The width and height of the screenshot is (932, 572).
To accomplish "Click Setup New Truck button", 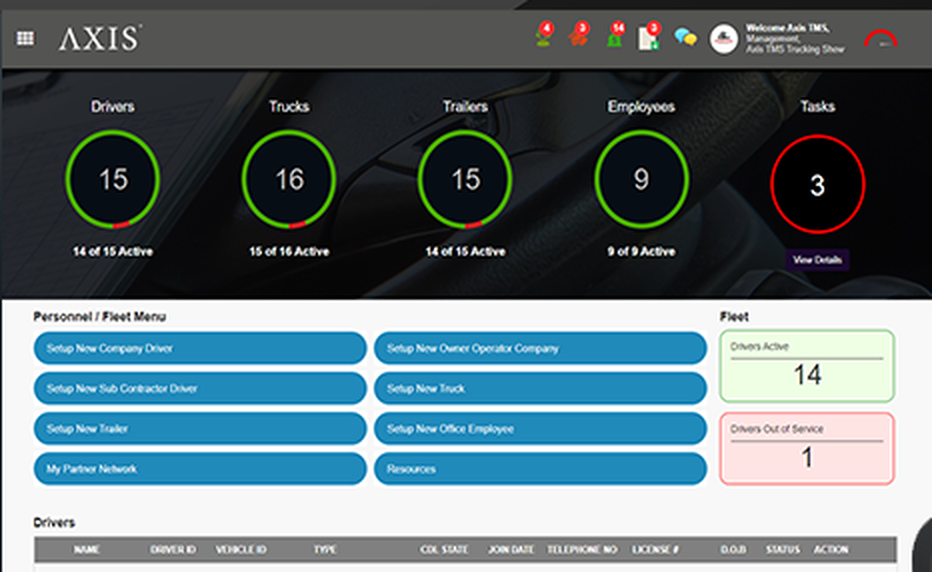I will pyautogui.click(x=540, y=389).
